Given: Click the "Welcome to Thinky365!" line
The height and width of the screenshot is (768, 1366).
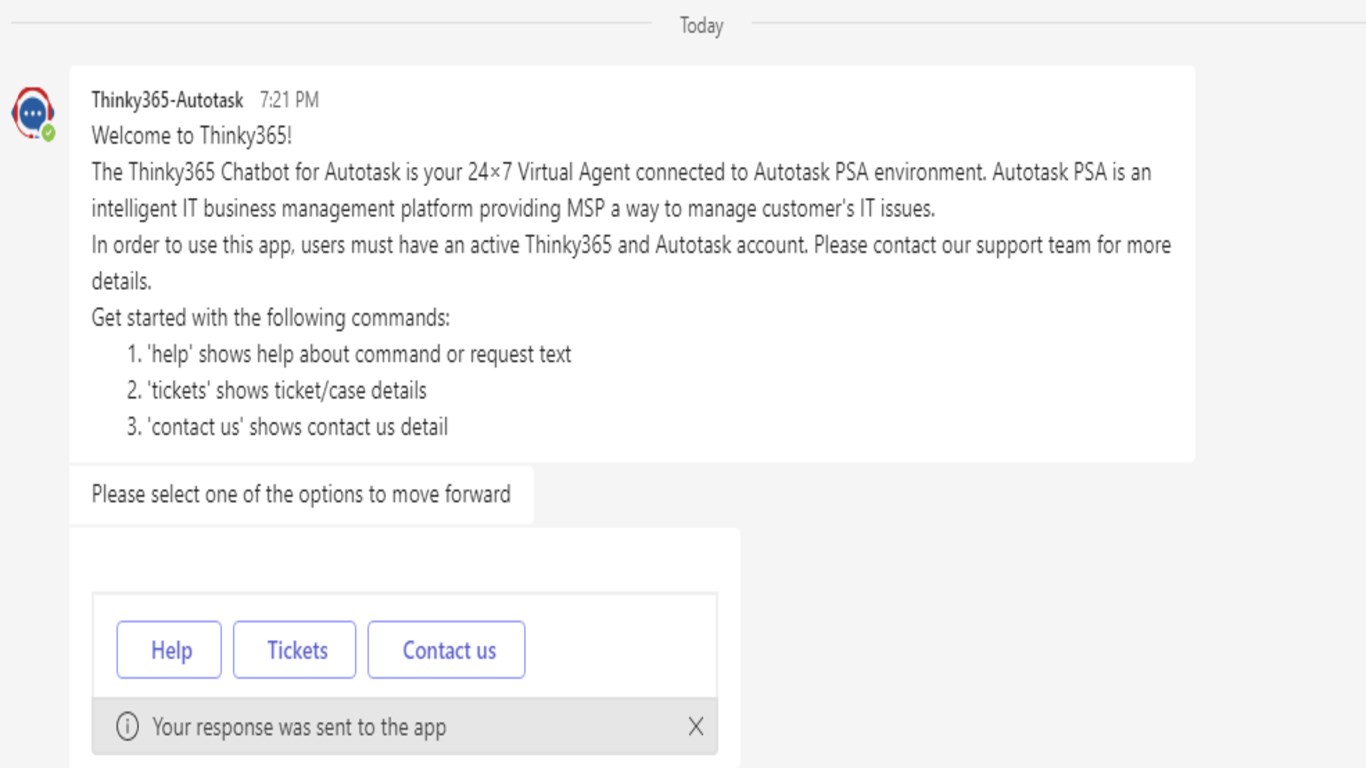Looking at the screenshot, I should point(191,136).
